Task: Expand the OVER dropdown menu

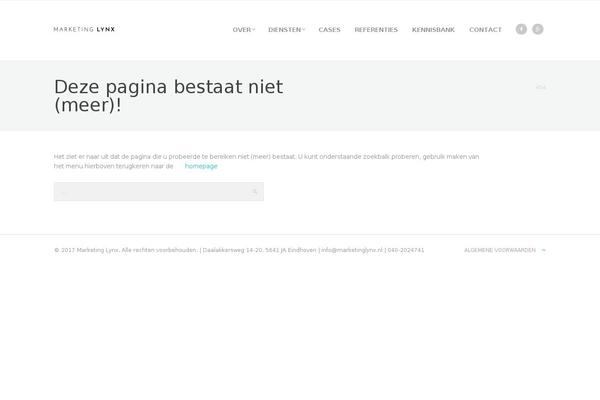Action: click(x=243, y=30)
